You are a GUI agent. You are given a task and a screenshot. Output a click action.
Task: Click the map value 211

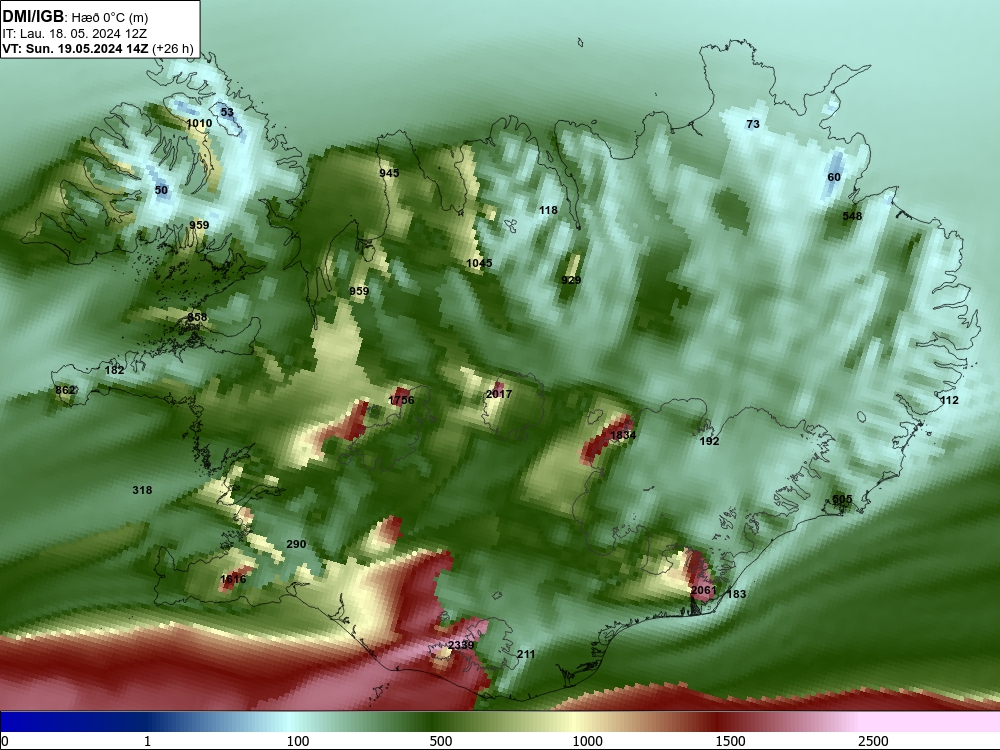coord(526,654)
